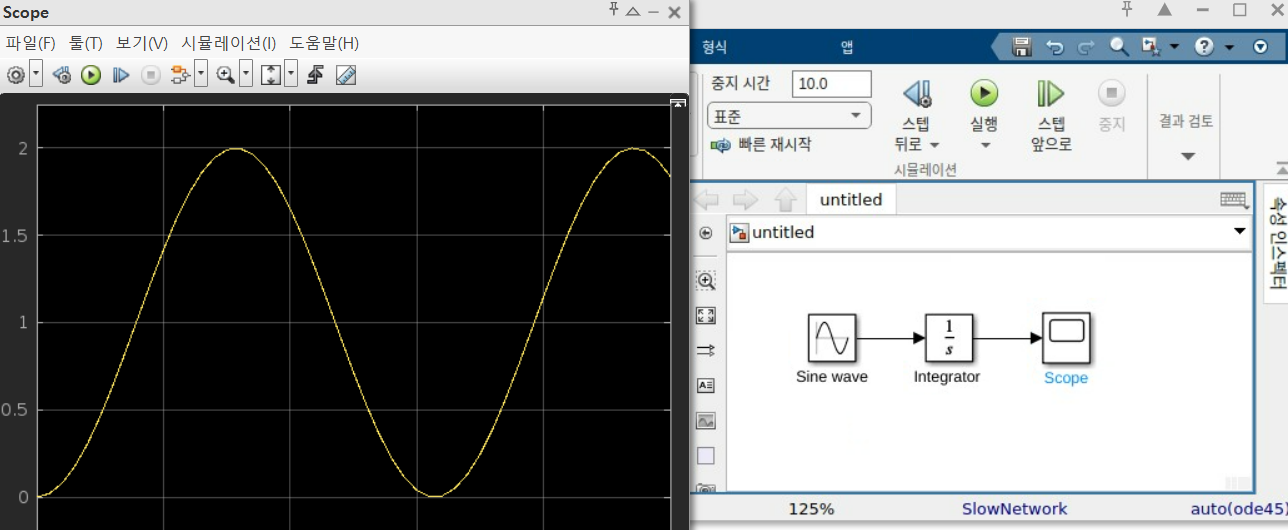The height and width of the screenshot is (530, 1288).
Task: Expand the 결과 검토 section arrow
Action: (1188, 156)
